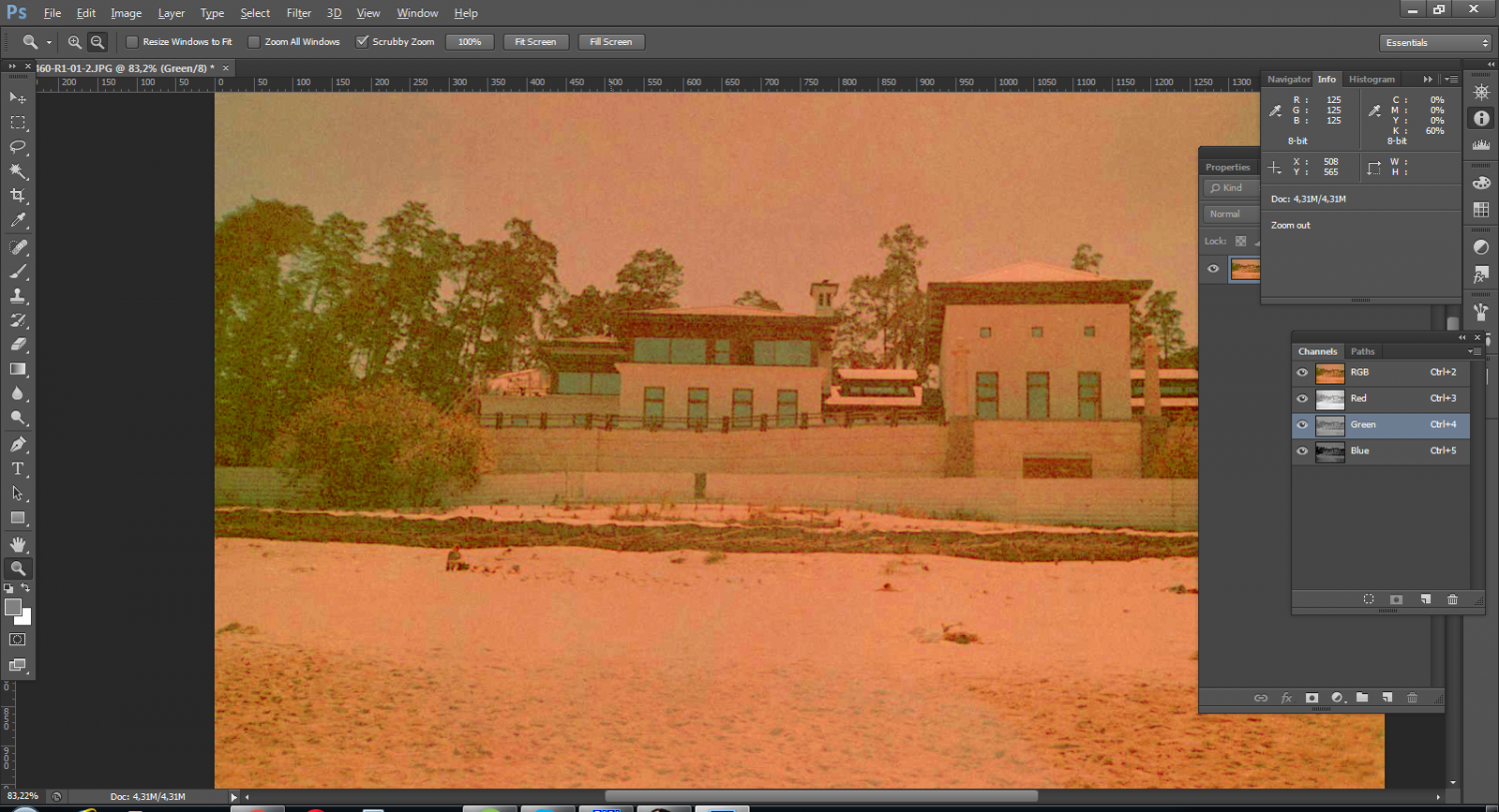Toggle visibility of the Red channel
The image size is (1499, 812).
click(1302, 399)
